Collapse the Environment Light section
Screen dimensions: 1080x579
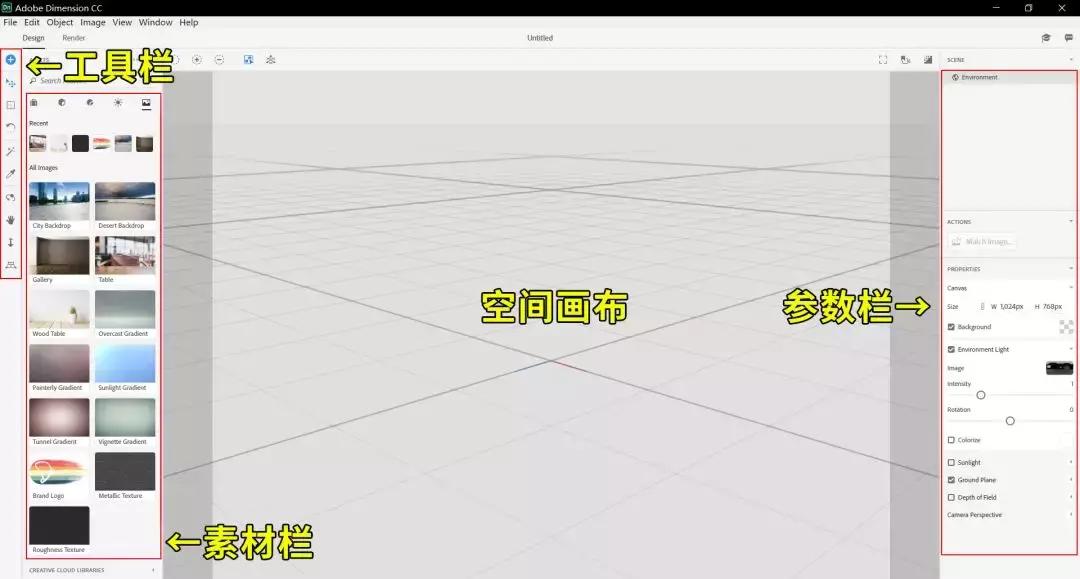[1071, 349]
